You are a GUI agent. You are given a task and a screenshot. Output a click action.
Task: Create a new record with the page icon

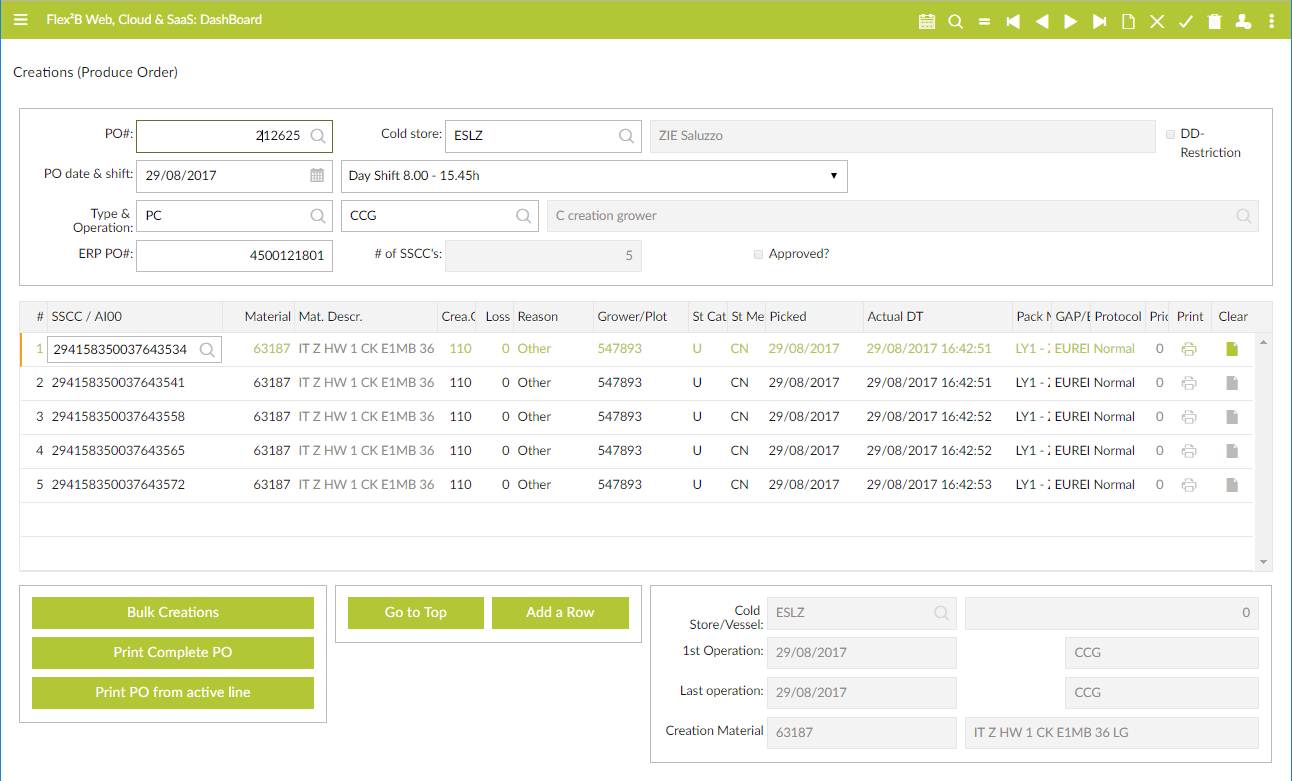(1128, 21)
